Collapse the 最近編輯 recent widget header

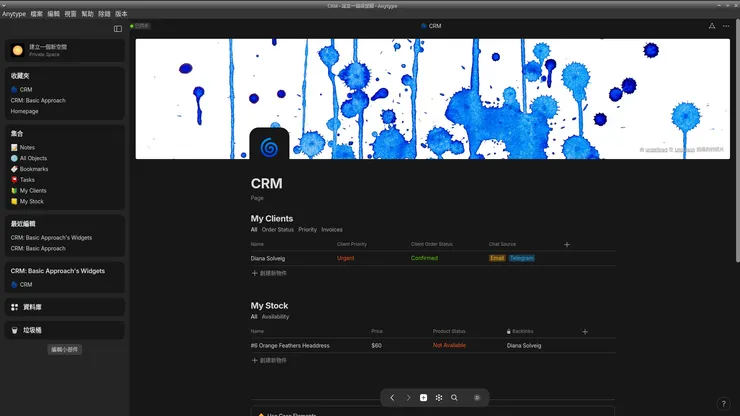tap(23, 224)
